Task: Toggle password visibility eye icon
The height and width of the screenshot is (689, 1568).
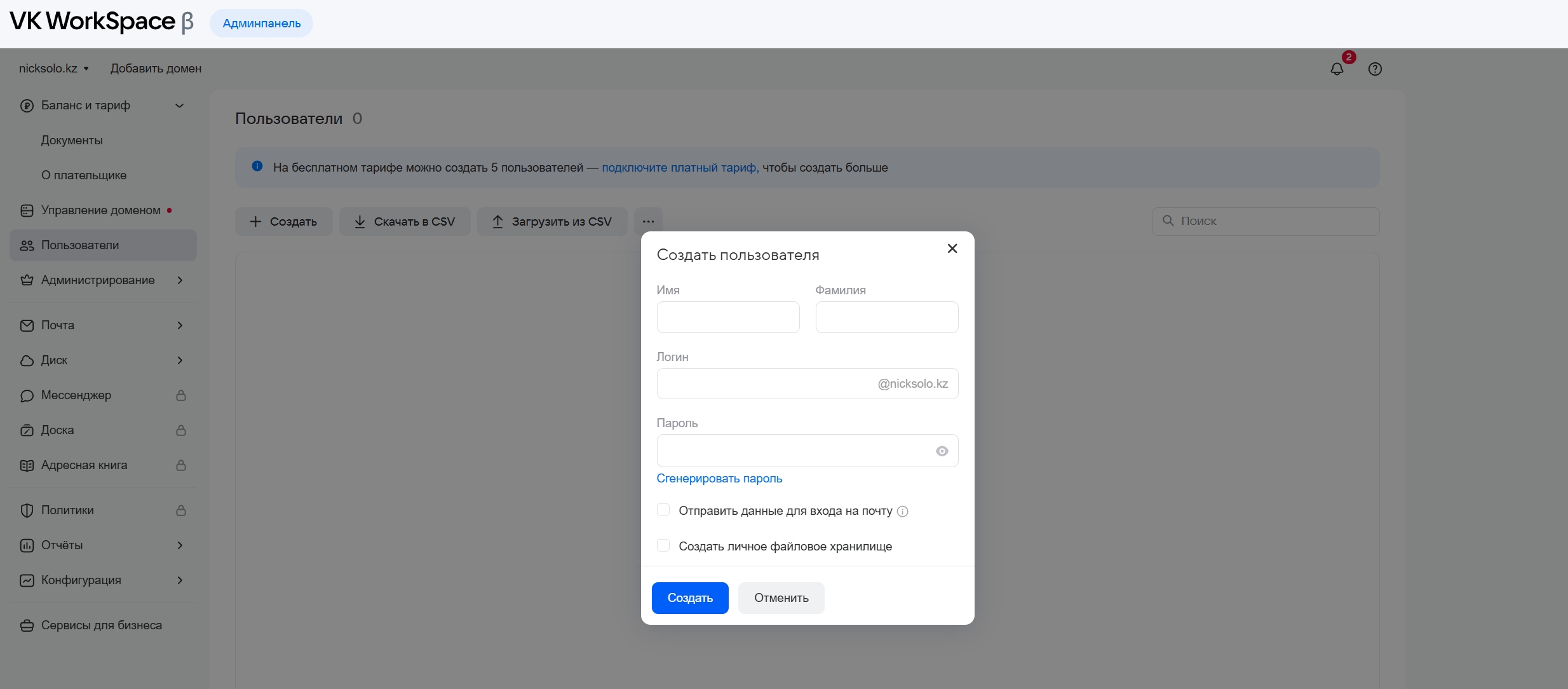Action: click(942, 451)
